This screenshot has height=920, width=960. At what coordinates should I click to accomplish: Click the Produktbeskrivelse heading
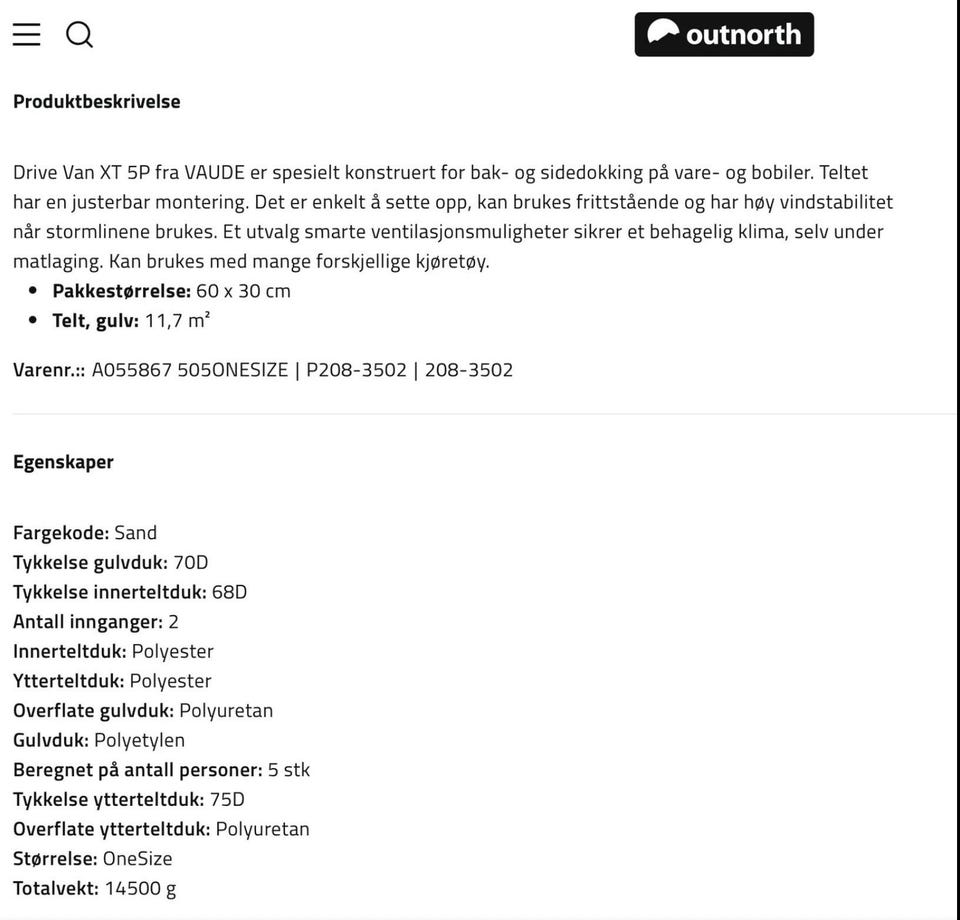[97, 101]
